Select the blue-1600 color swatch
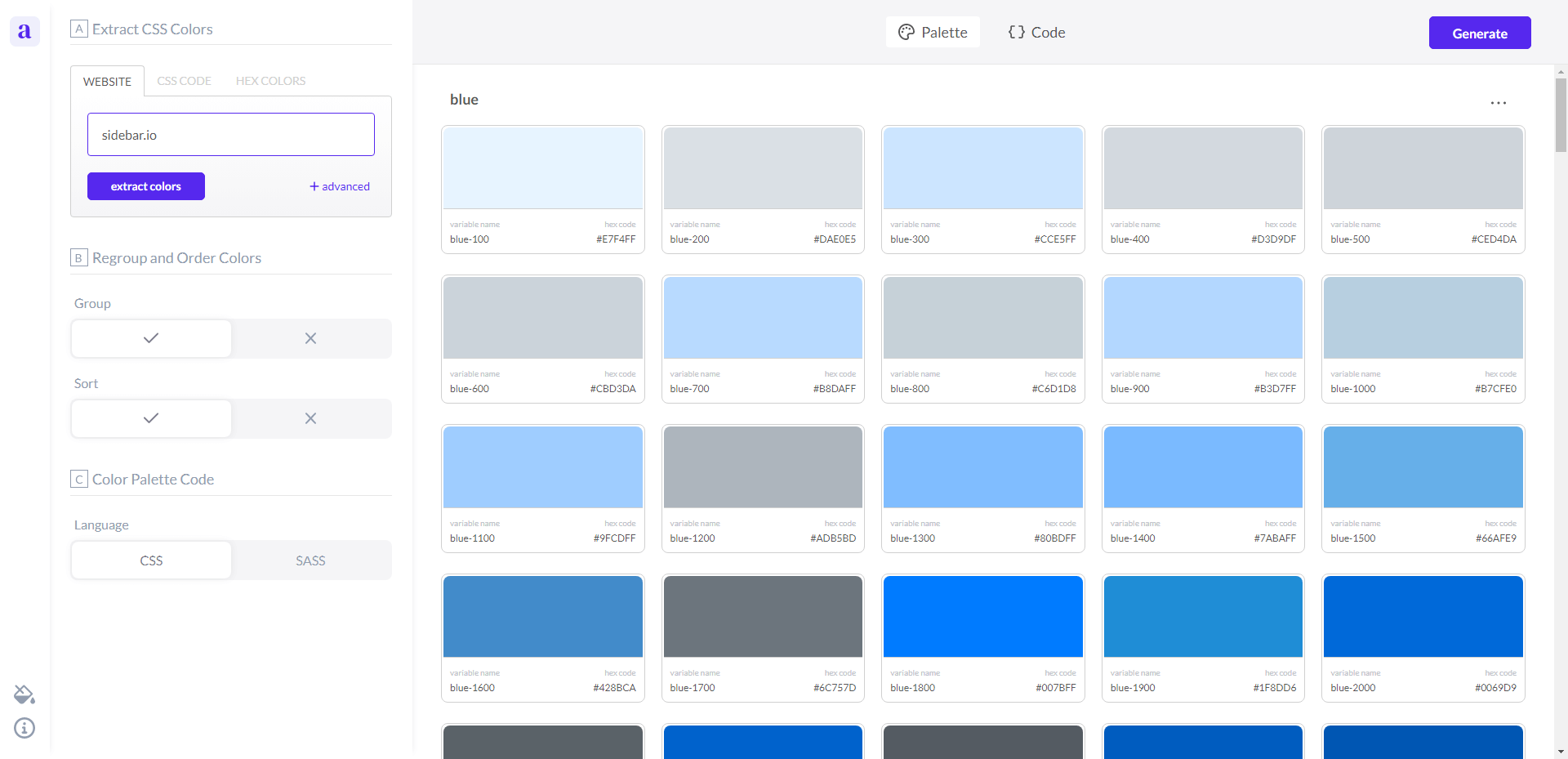Viewport: 1568px width, 759px height. tap(543, 617)
